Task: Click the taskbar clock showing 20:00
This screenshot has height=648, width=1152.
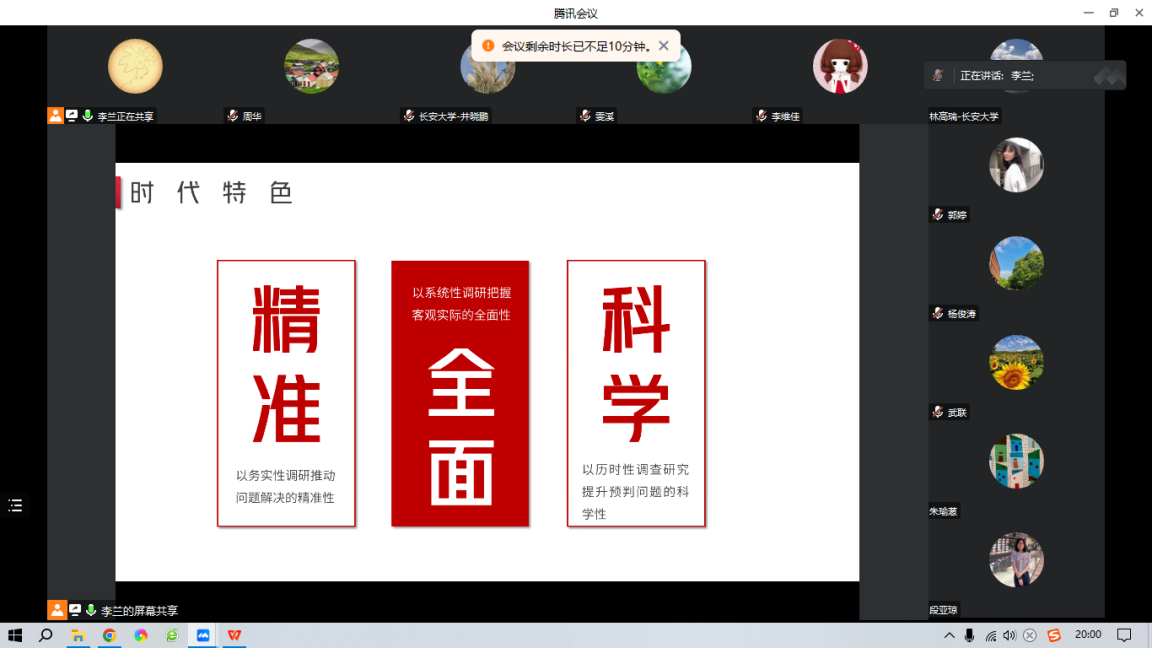Action: click(x=1088, y=635)
